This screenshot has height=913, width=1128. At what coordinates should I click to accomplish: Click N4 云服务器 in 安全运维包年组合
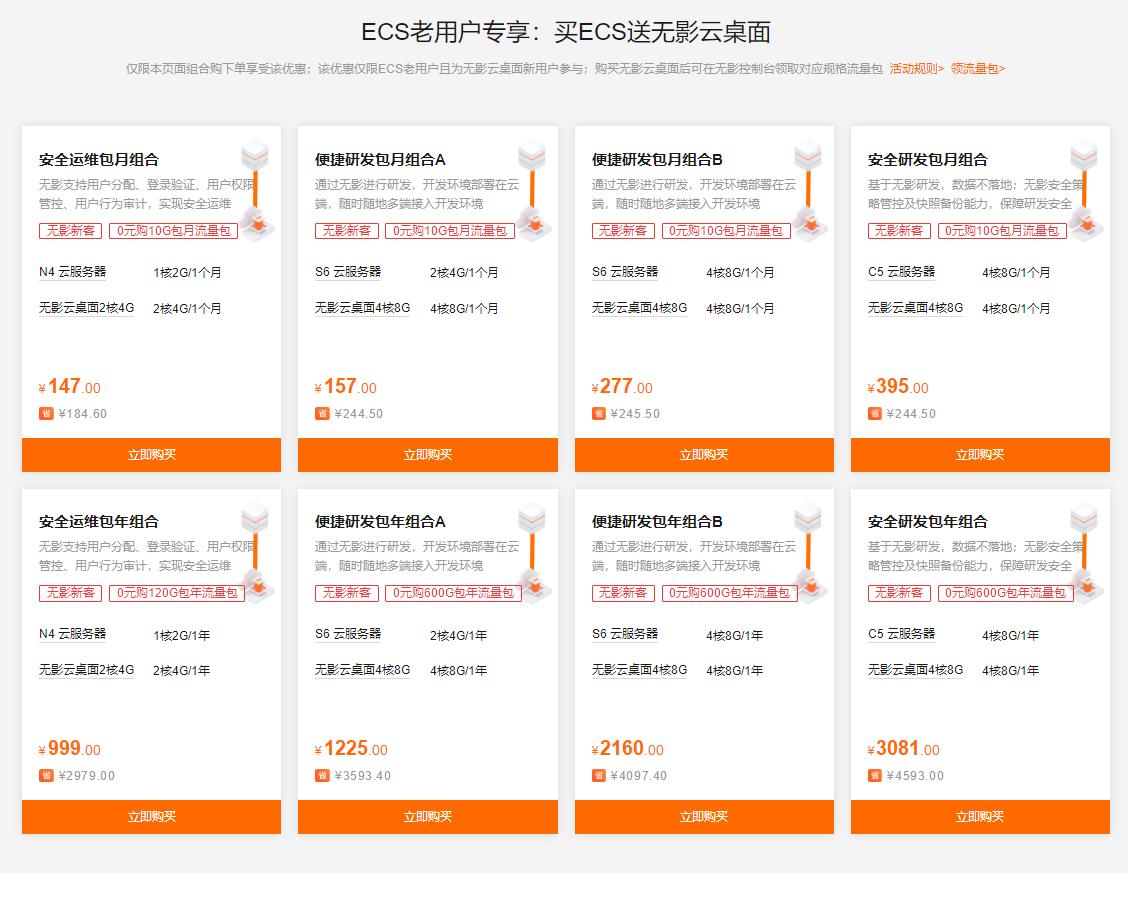[x=73, y=634]
